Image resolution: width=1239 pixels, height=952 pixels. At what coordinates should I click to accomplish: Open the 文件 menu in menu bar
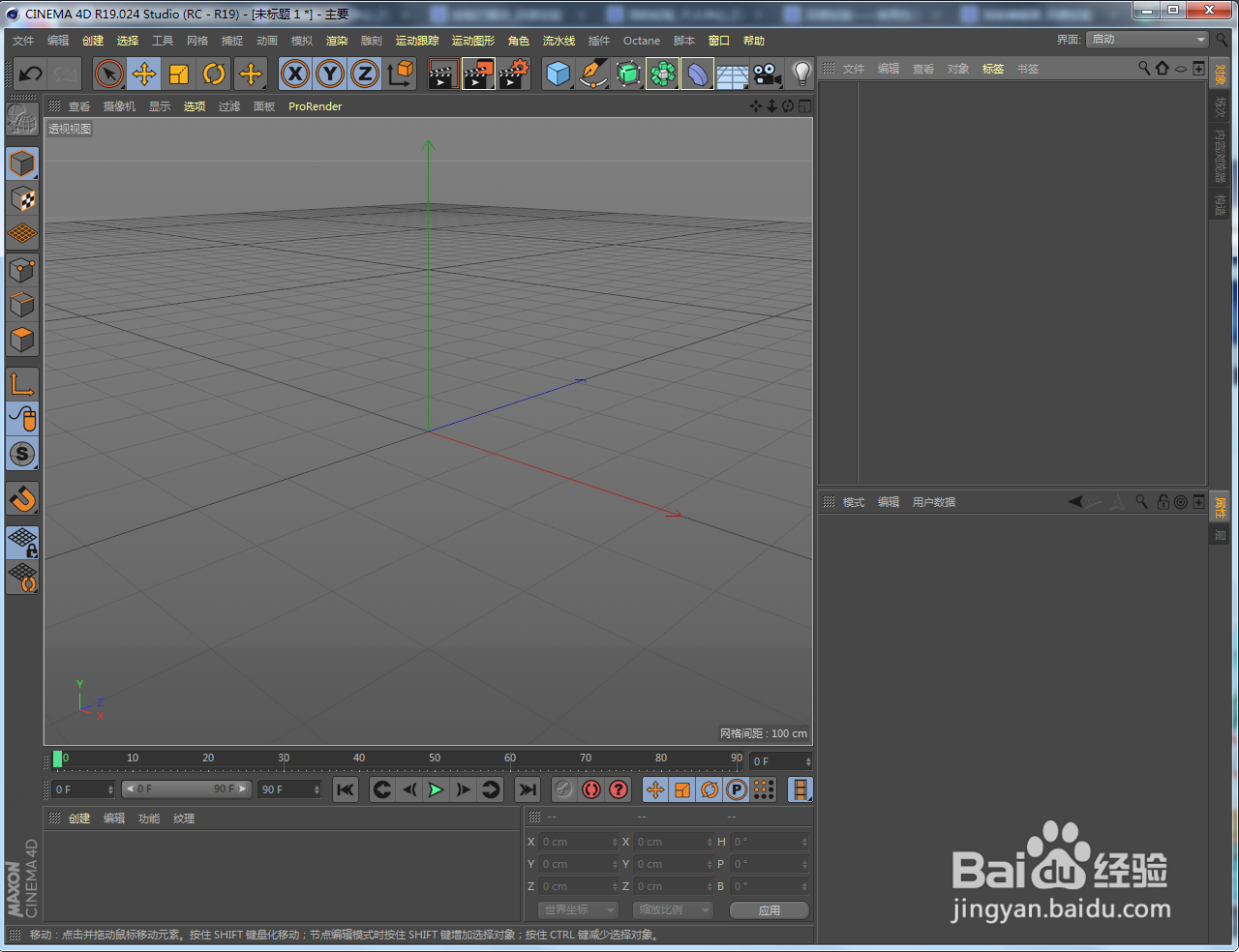coord(23,41)
